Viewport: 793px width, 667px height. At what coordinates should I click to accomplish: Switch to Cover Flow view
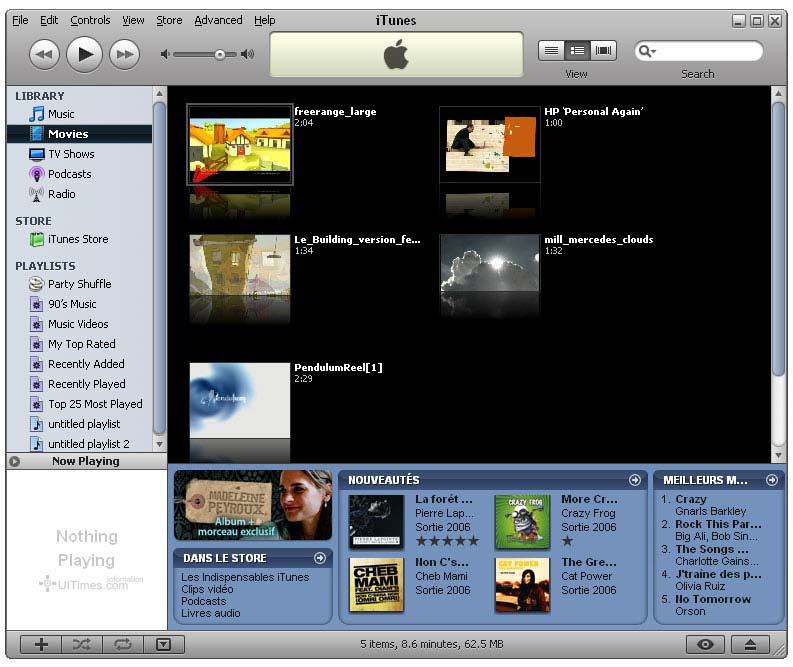tap(604, 50)
